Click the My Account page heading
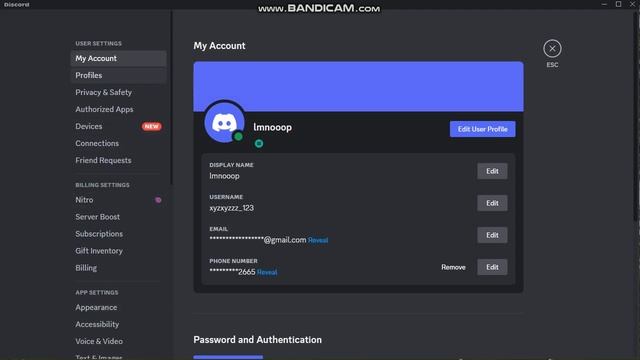 click(219, 46)
